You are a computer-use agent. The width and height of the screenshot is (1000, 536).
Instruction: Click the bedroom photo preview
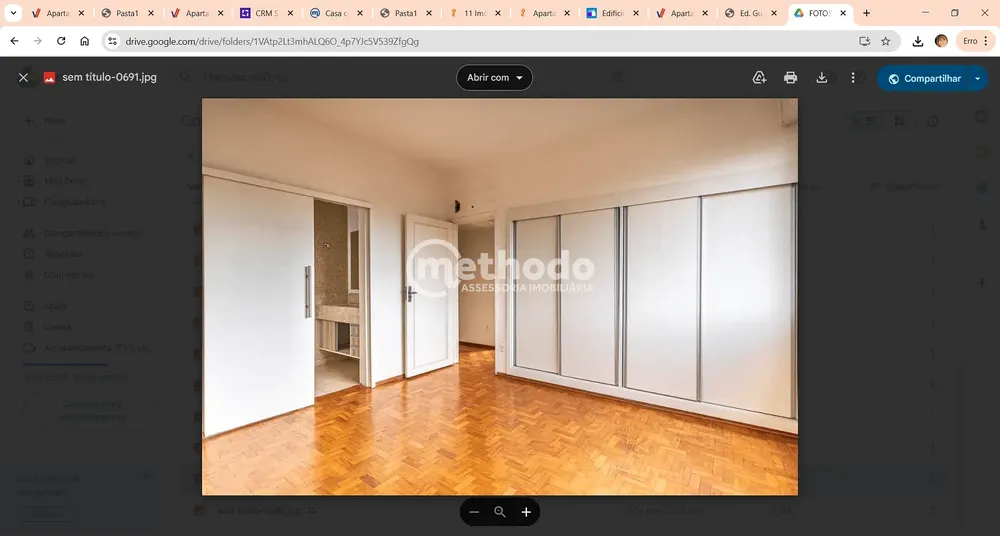tap(499, 297)
